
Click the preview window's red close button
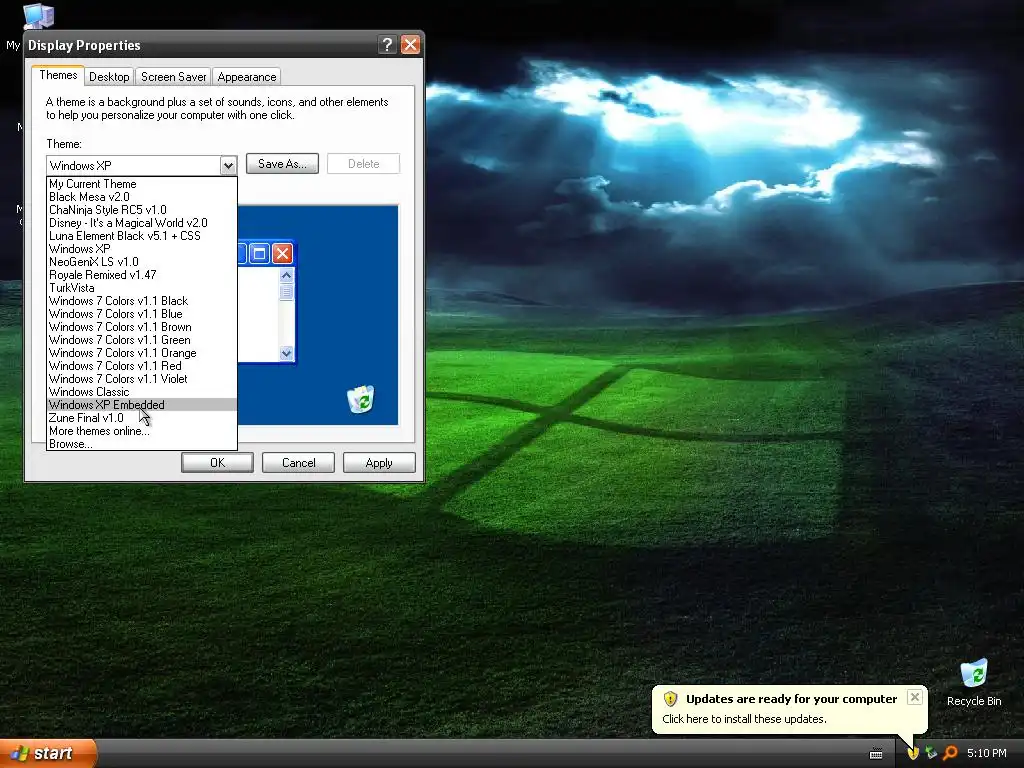282,253
